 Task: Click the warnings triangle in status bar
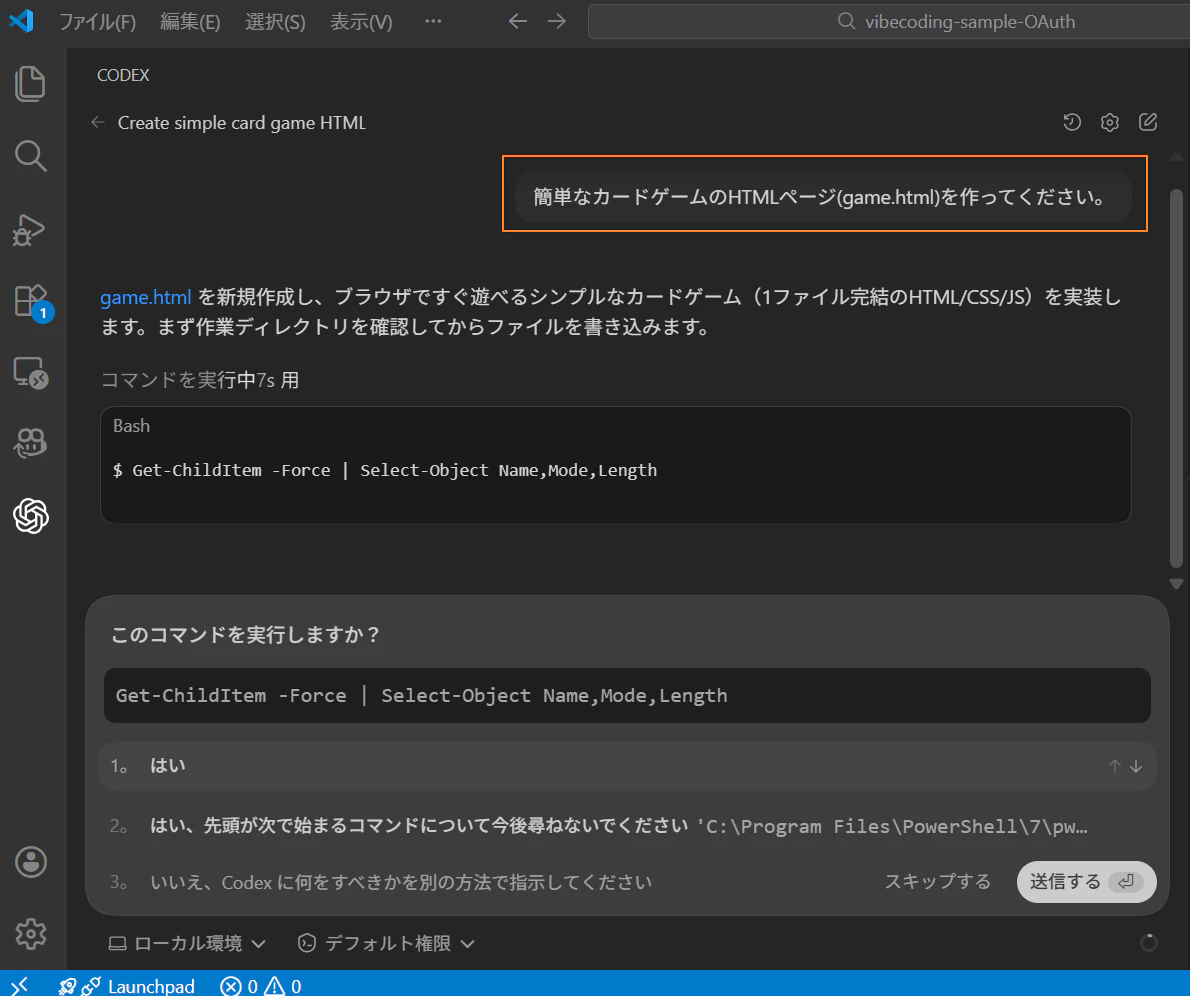click(x=274, y=986)
